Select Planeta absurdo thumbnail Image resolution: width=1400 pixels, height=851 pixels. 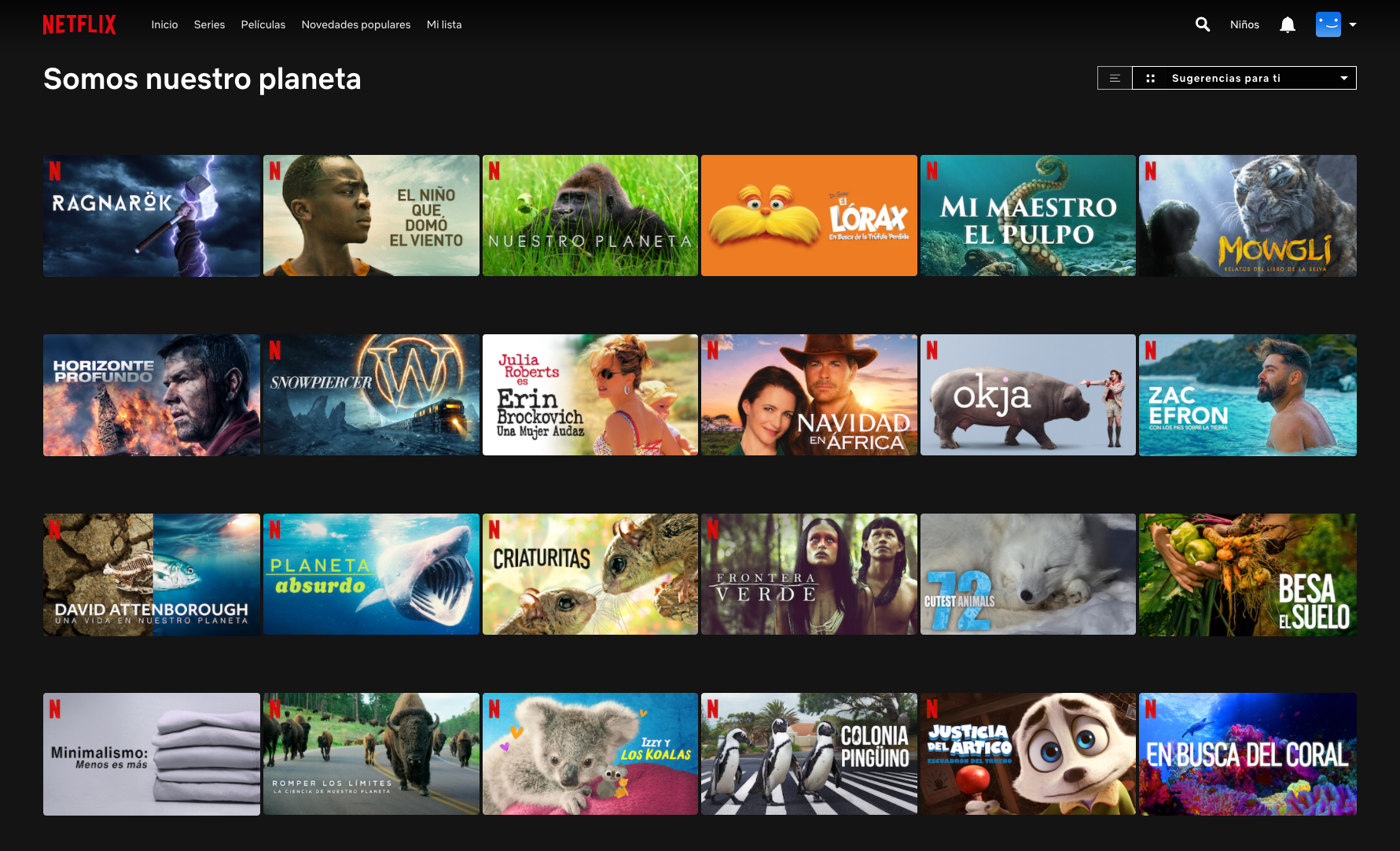tap(371, 574)
